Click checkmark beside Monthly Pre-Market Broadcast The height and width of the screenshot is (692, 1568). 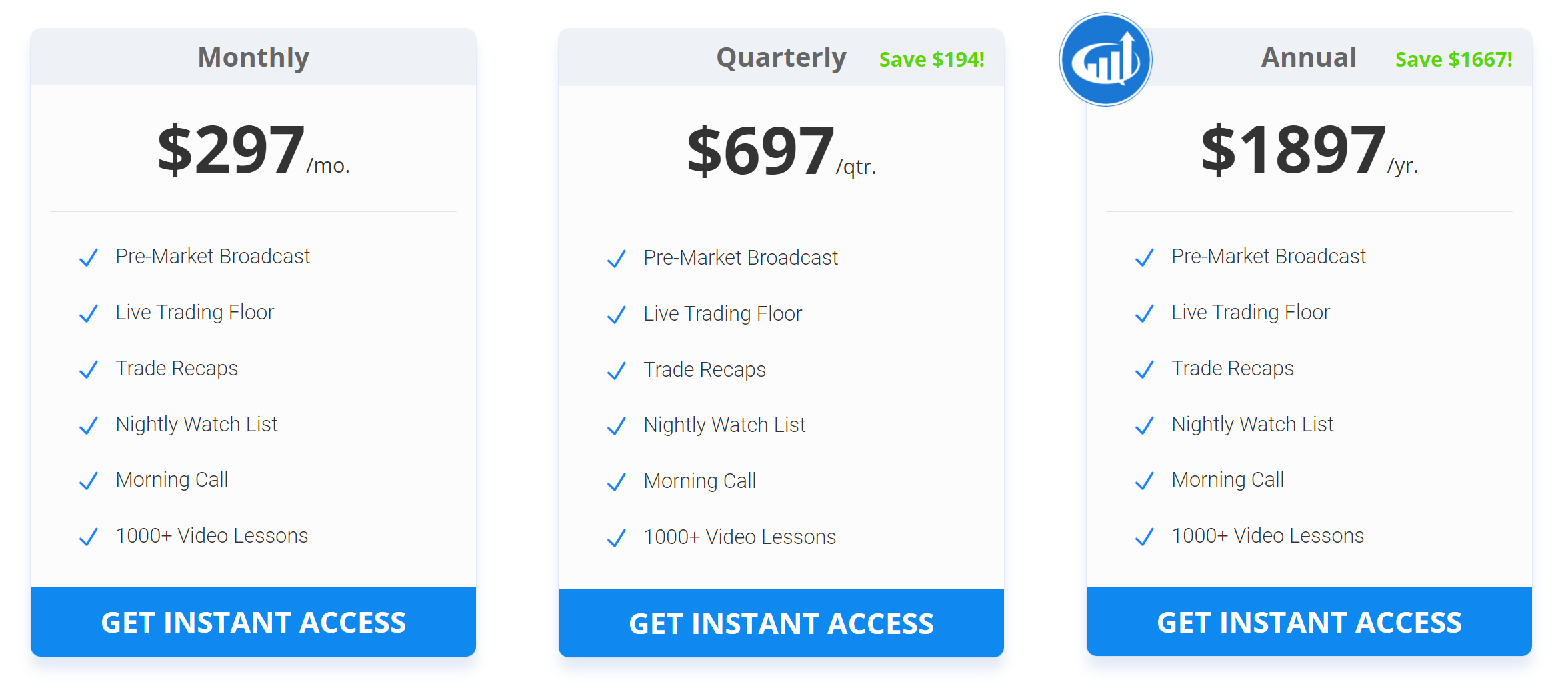[x=89, y=257]
